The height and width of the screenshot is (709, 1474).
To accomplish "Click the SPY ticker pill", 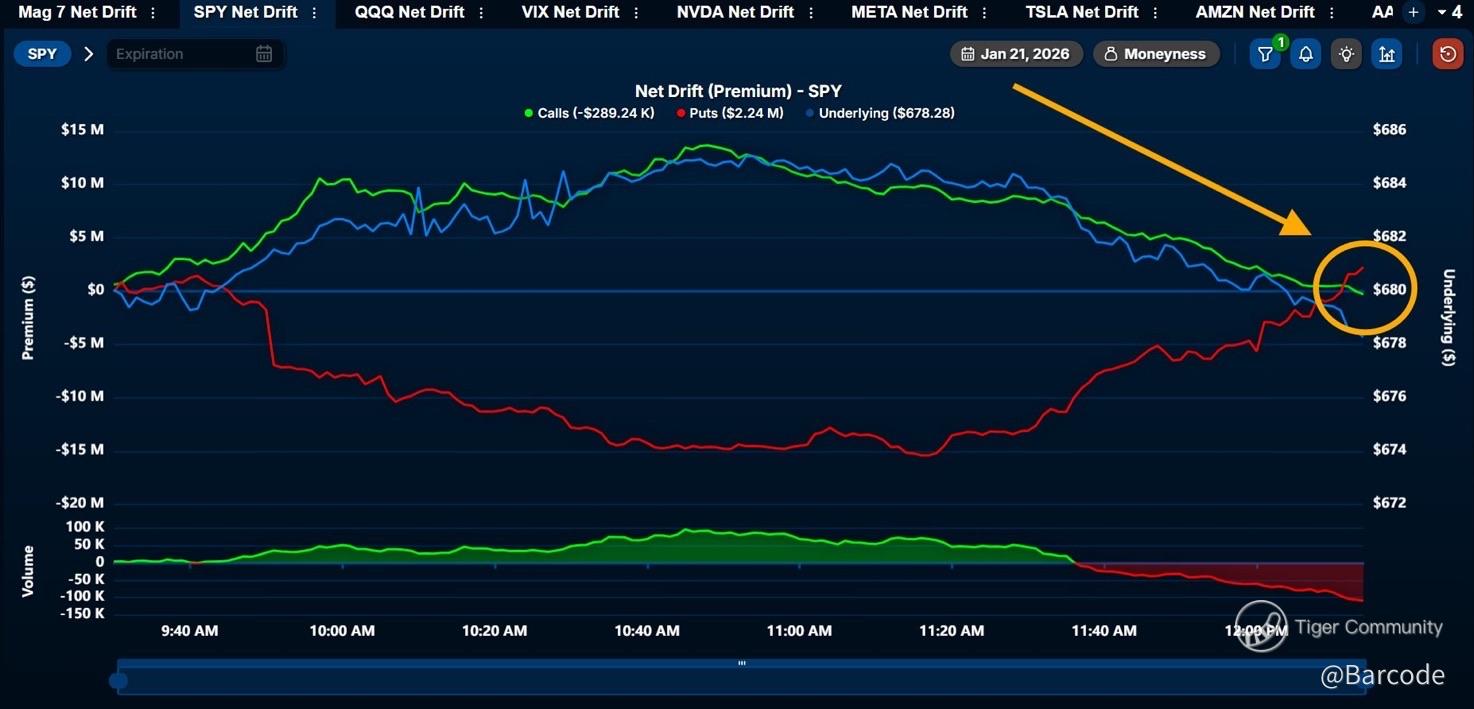I will click(x=42, y=54).
